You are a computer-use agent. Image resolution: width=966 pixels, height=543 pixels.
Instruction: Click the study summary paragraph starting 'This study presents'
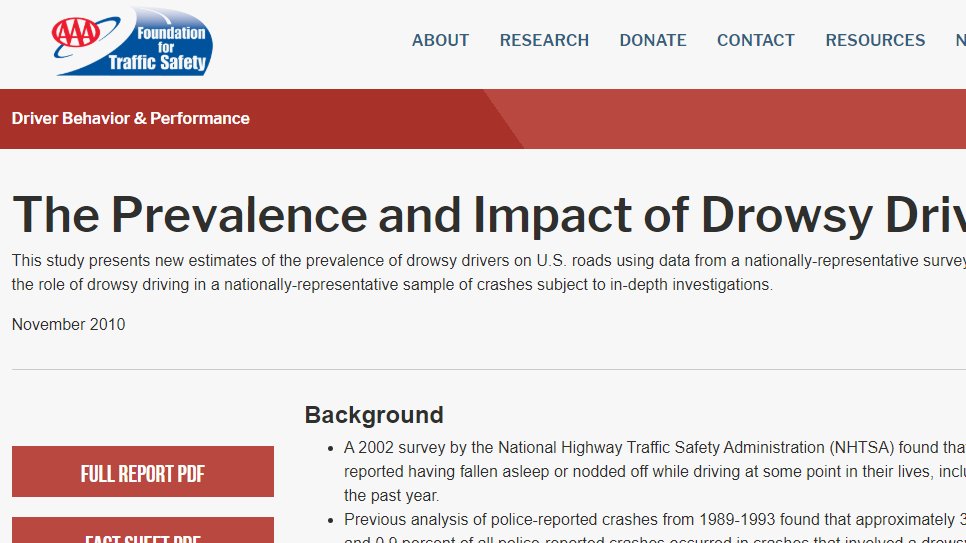pyautogui.click(x=489, y=272)
